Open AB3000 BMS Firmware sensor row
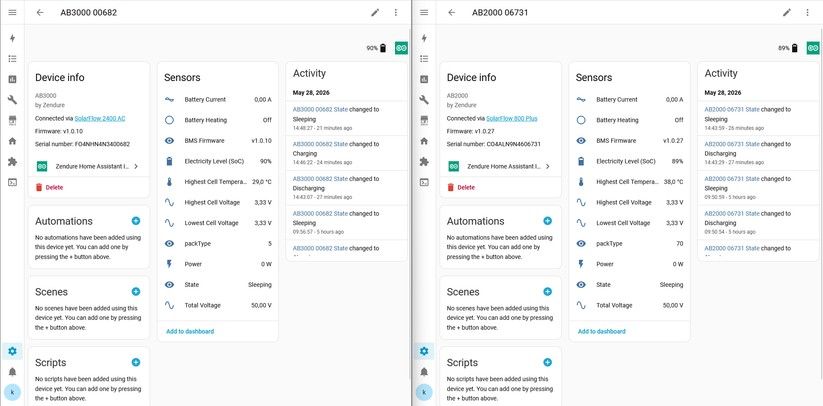The image size is (823, 406). tap(218, 141)
